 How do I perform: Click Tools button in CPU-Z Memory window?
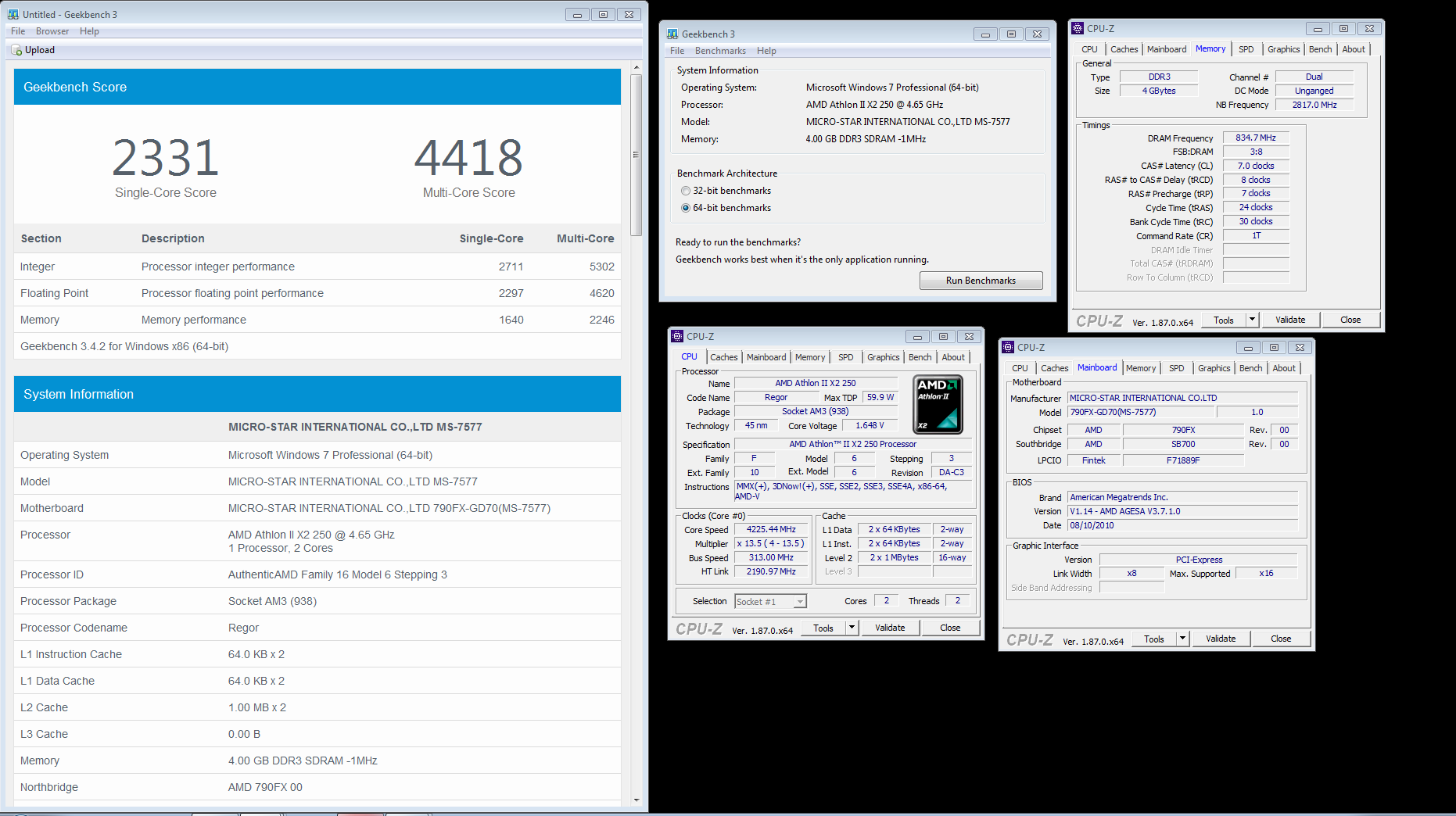point(1224,320)
